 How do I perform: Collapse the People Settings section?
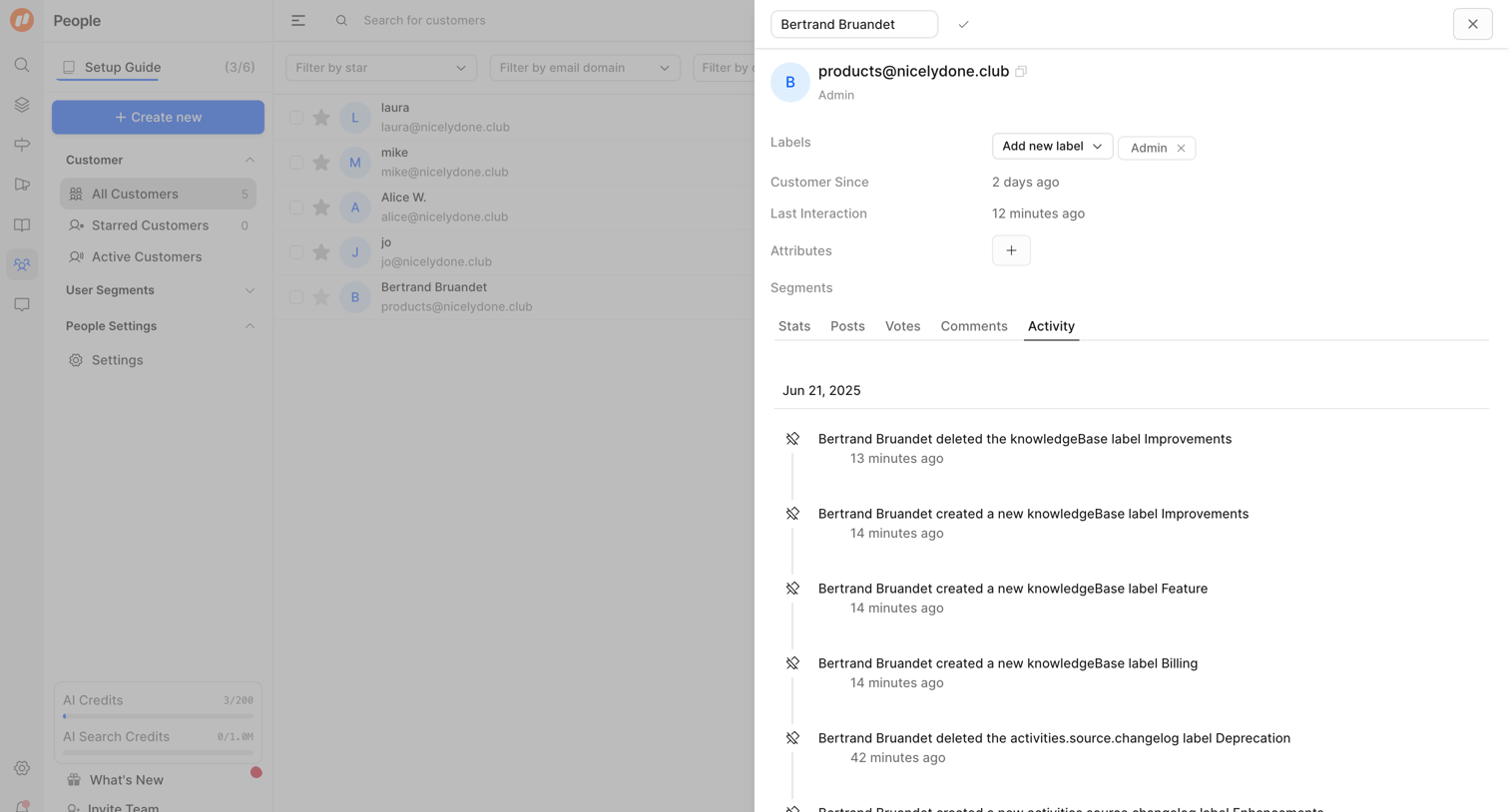point(250,326)
